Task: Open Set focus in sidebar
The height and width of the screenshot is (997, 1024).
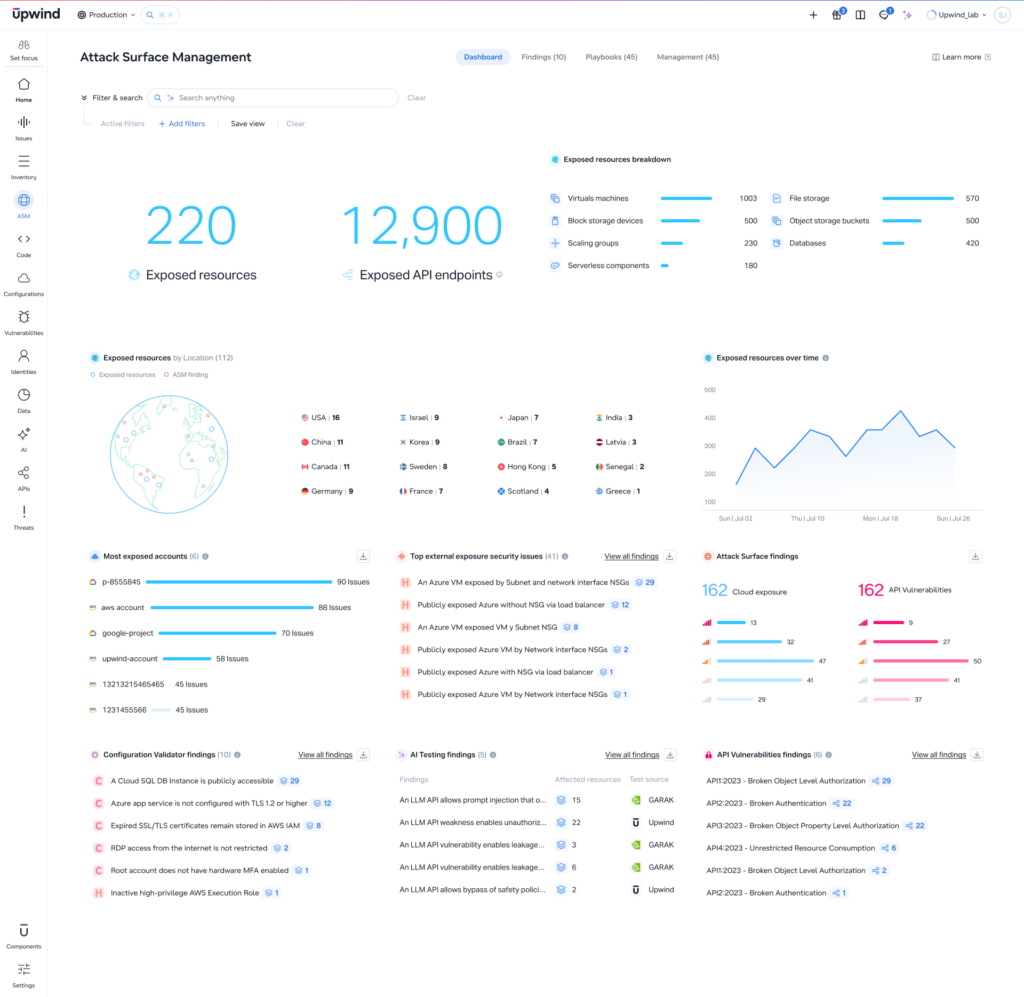Action: 24,50
